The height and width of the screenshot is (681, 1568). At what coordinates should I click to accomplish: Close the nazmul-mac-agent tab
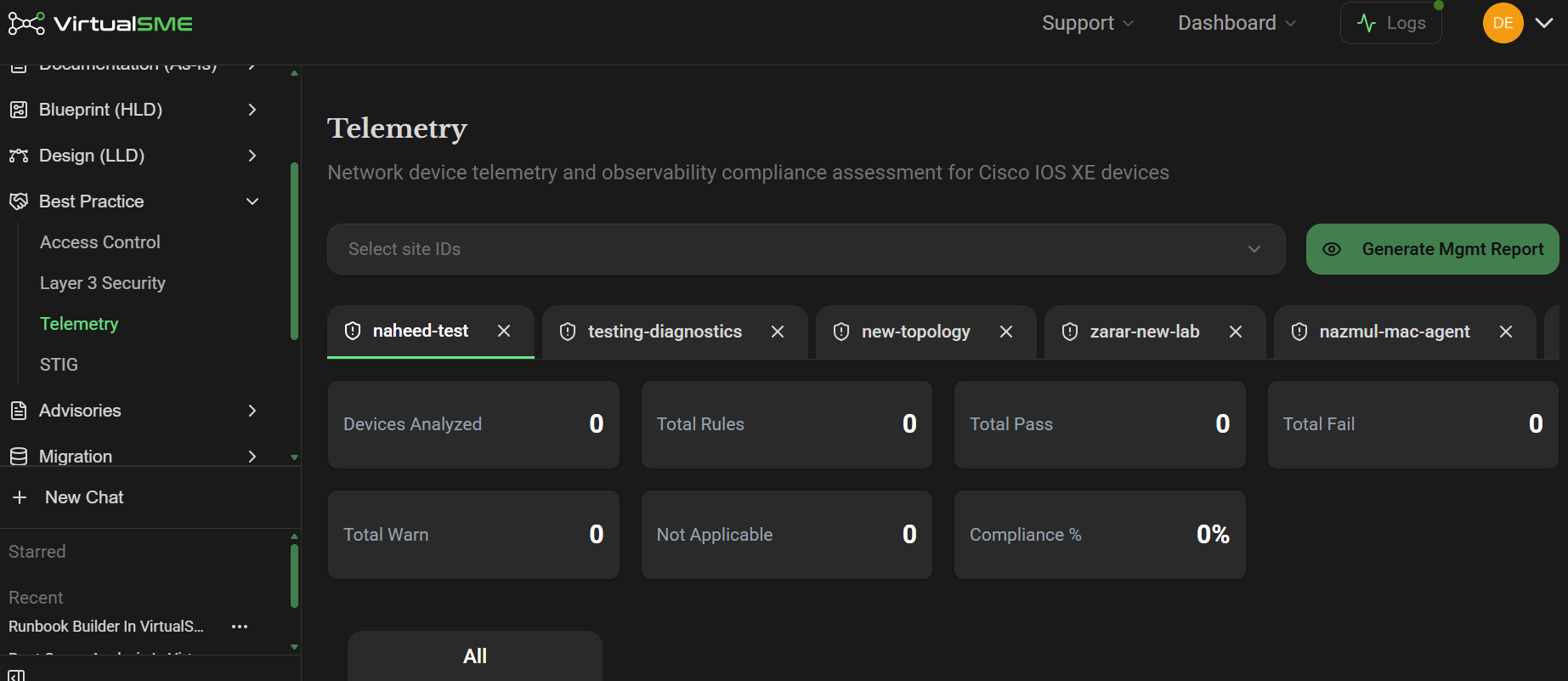click(1506, 332)
